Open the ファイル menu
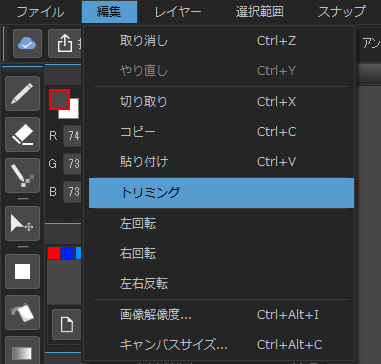The image size is (381, 364). click(x=40, y=12)
